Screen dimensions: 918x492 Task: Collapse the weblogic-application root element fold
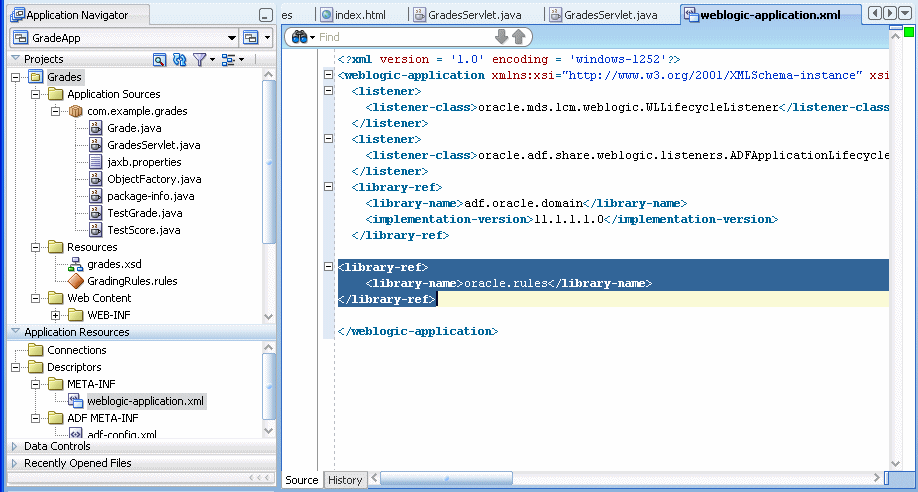click(328, 75)
